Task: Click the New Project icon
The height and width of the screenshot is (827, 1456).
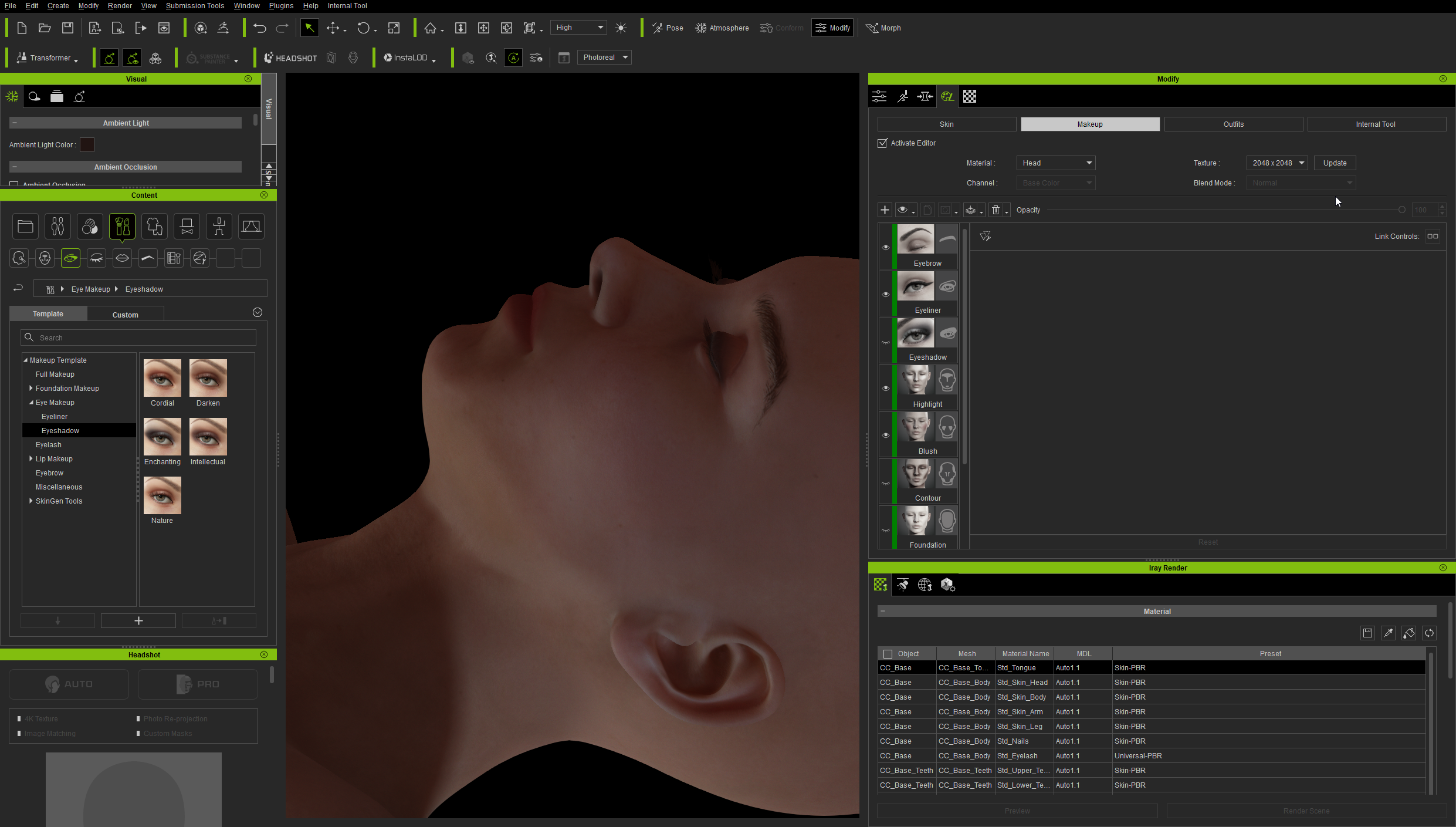Action: (22, 28)
